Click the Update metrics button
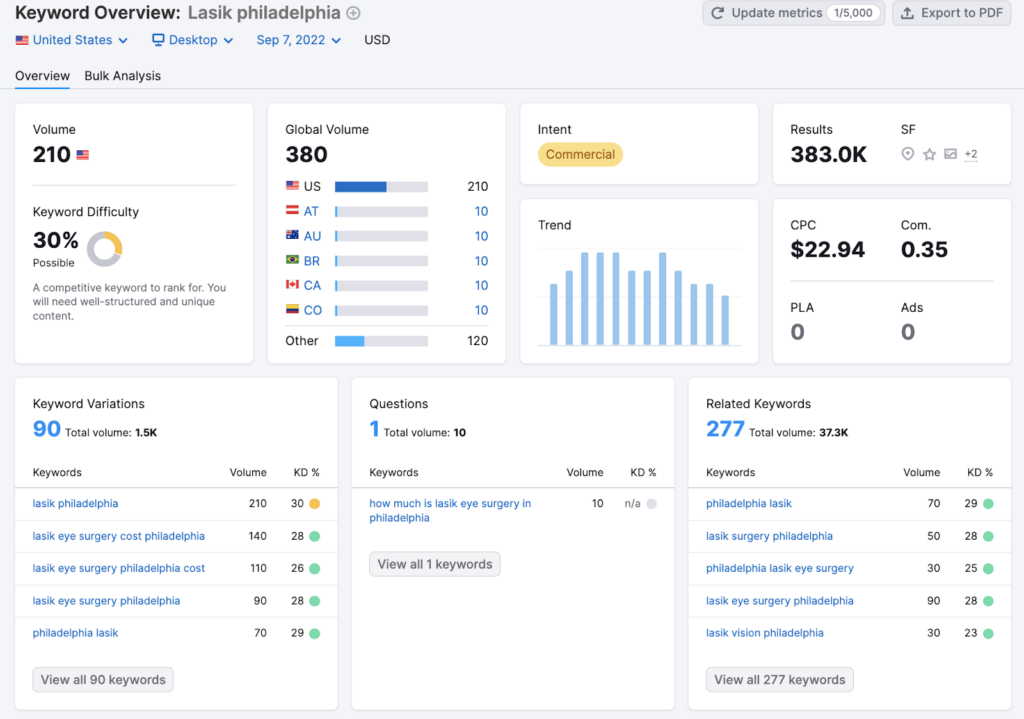Image resolution: width=1024 pixels, height=719 pixels. 793,13
